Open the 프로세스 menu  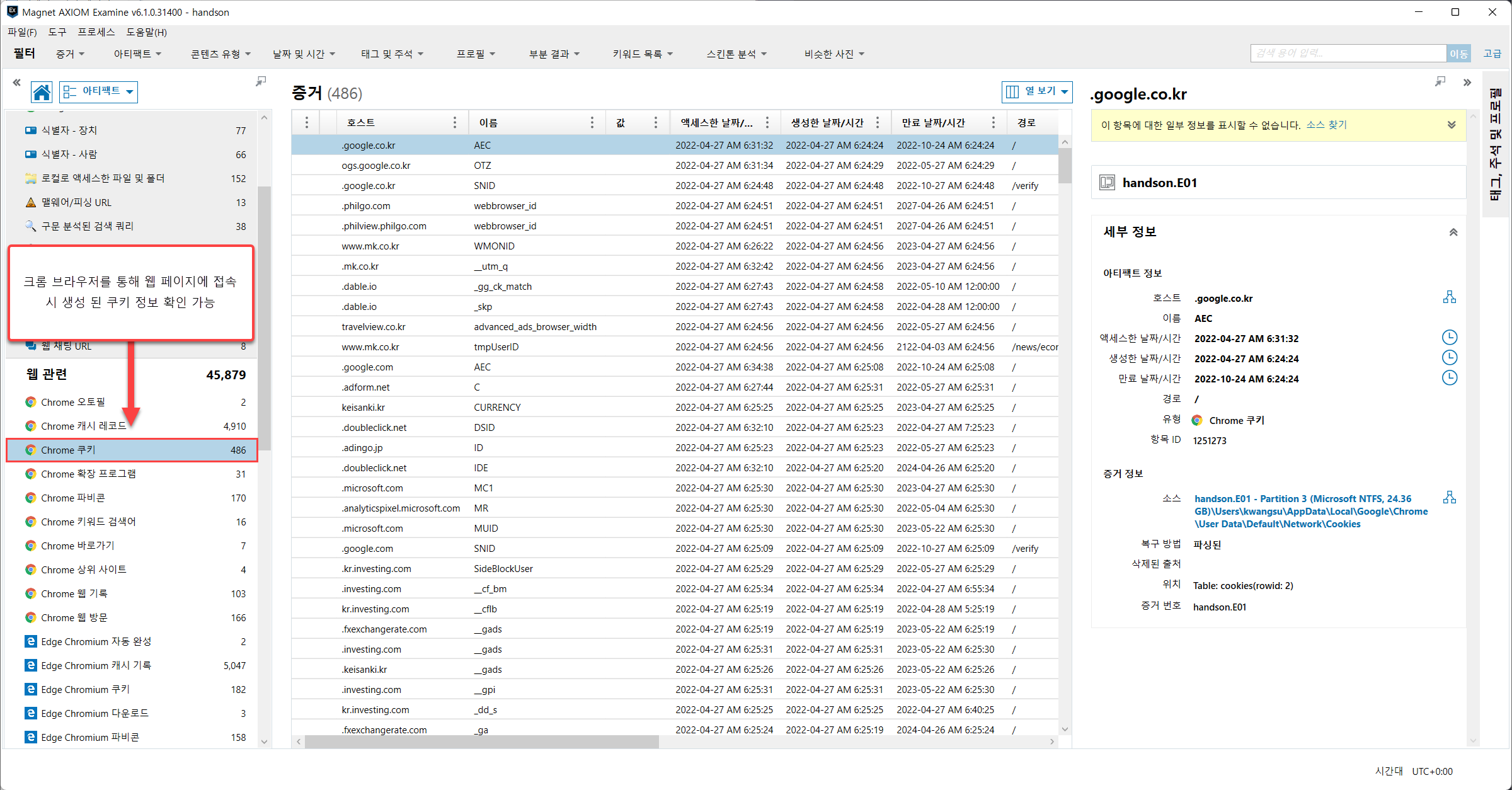96,32
